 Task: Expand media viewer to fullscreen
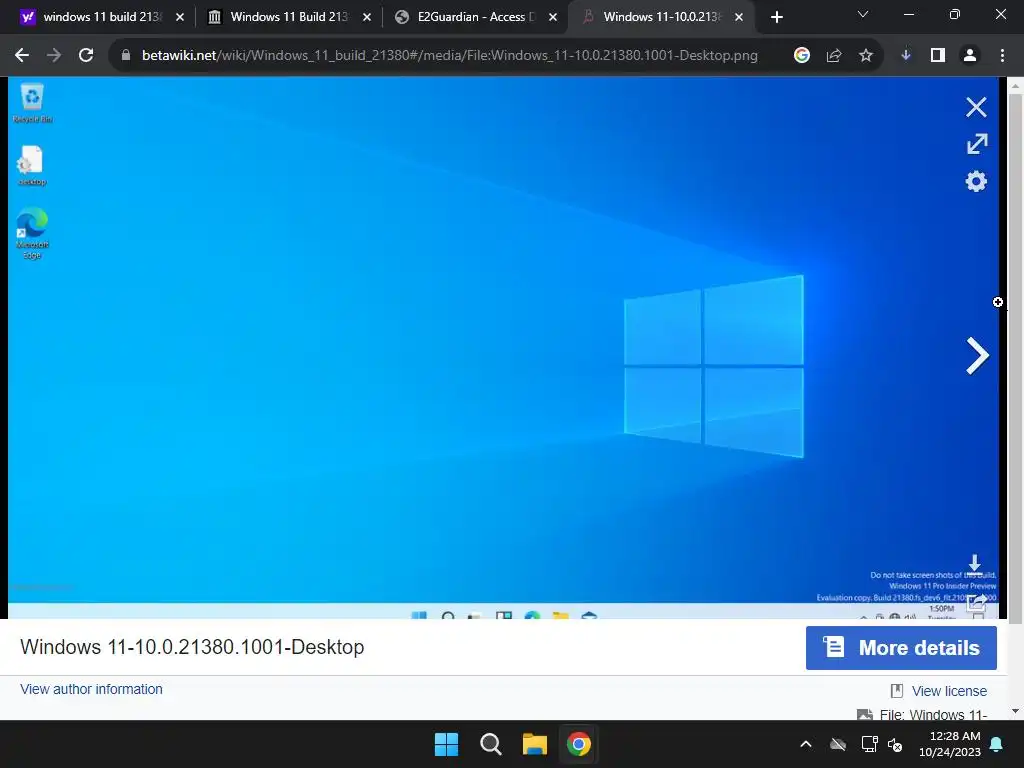[x=977, y=144]
